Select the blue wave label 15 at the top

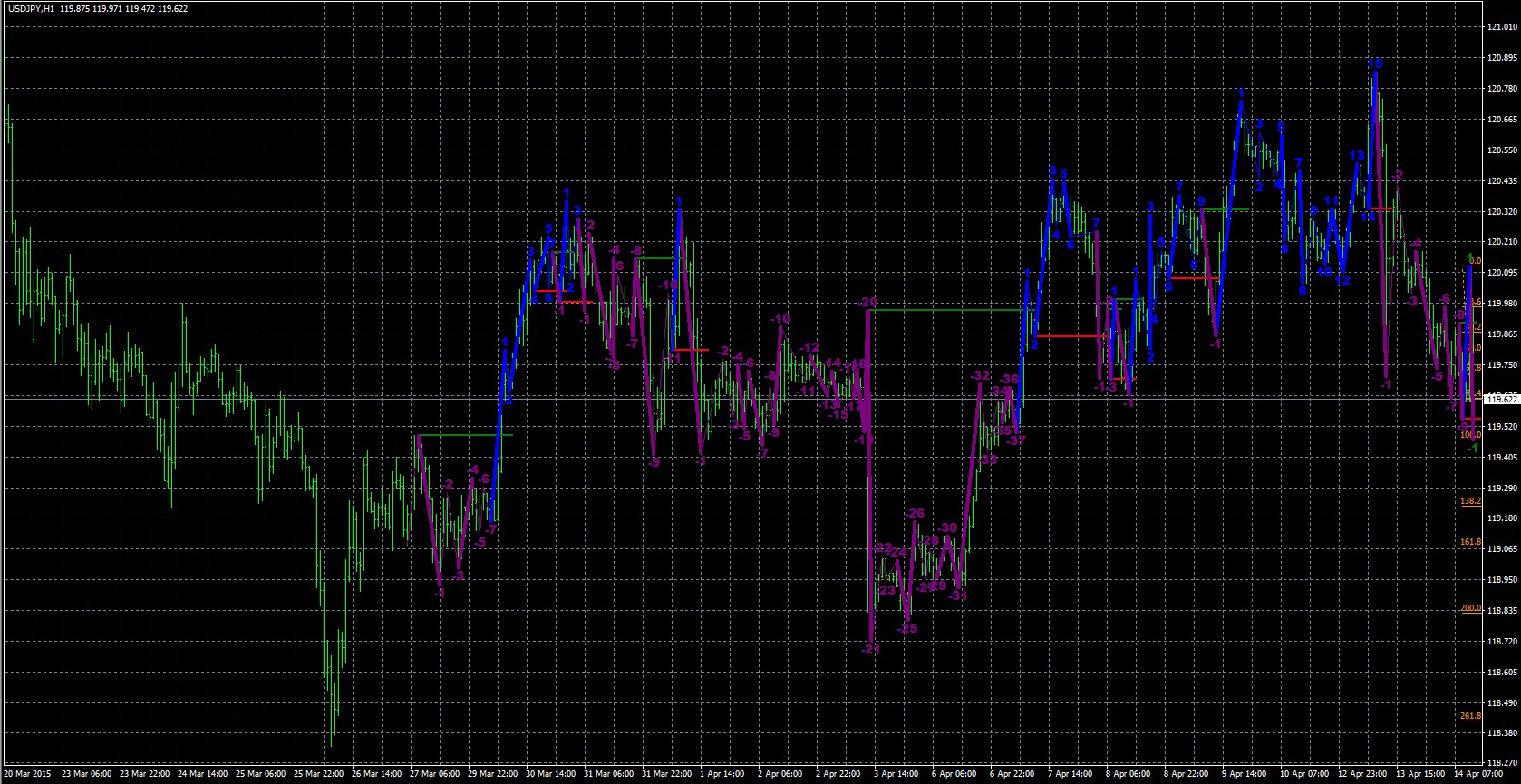(x=1374, y=63)
